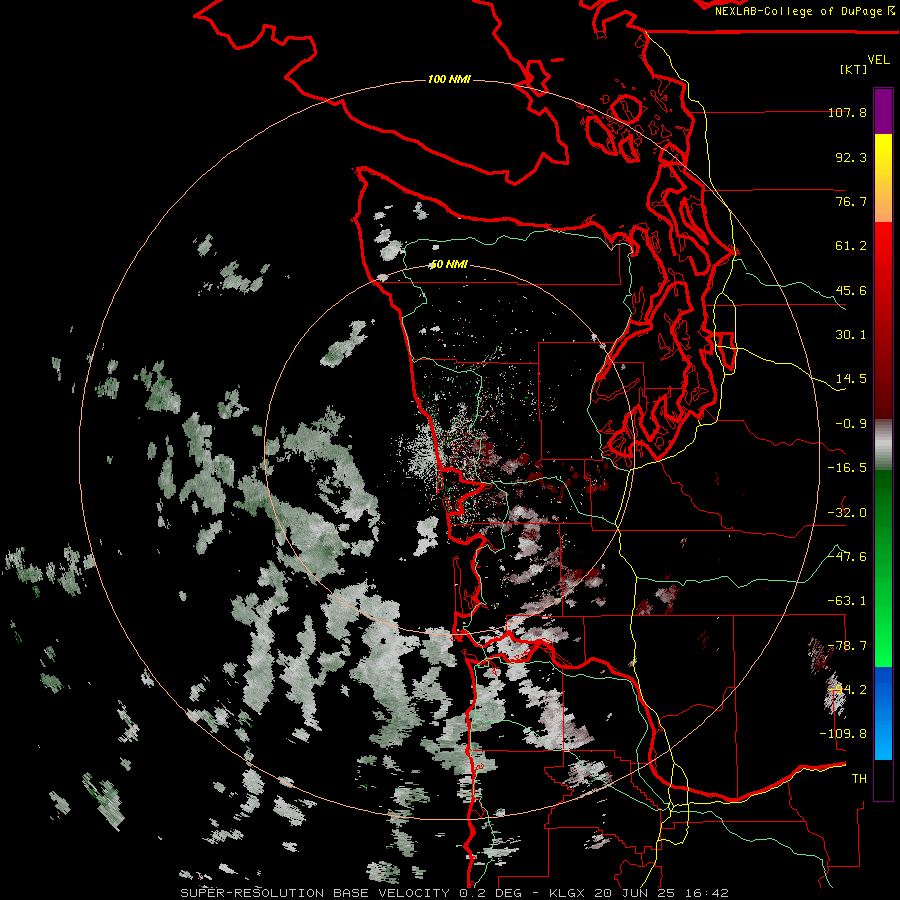900x900 pixels.
Task: Click the -63.1 velocity scale label
Action: click(x=847, y=601)
